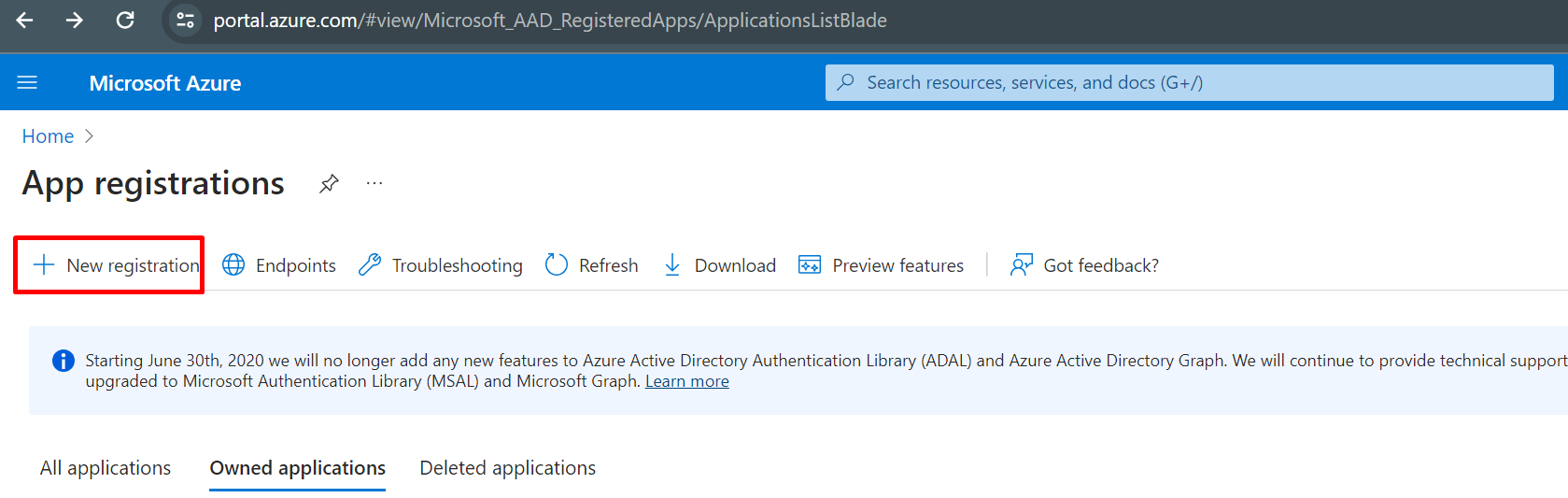Switch to the All applications tab
1568x498 pixels.
106,468
